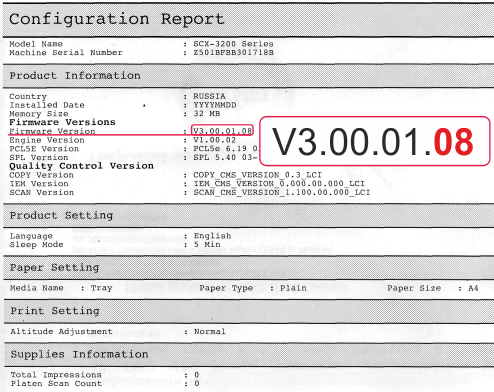
Task: Click 'SCAN_CMS_VERSION_1.100.00.000_LCI' value
Action: point(282,193)
